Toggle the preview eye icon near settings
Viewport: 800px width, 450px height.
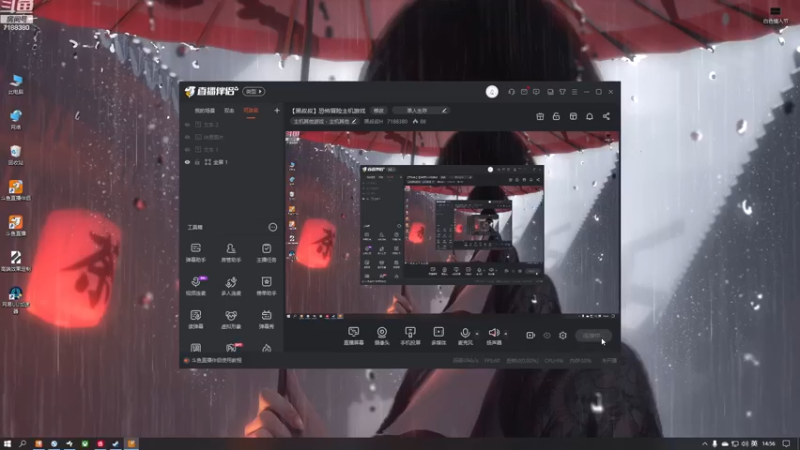pyautogui.click(x=547, y=336)
